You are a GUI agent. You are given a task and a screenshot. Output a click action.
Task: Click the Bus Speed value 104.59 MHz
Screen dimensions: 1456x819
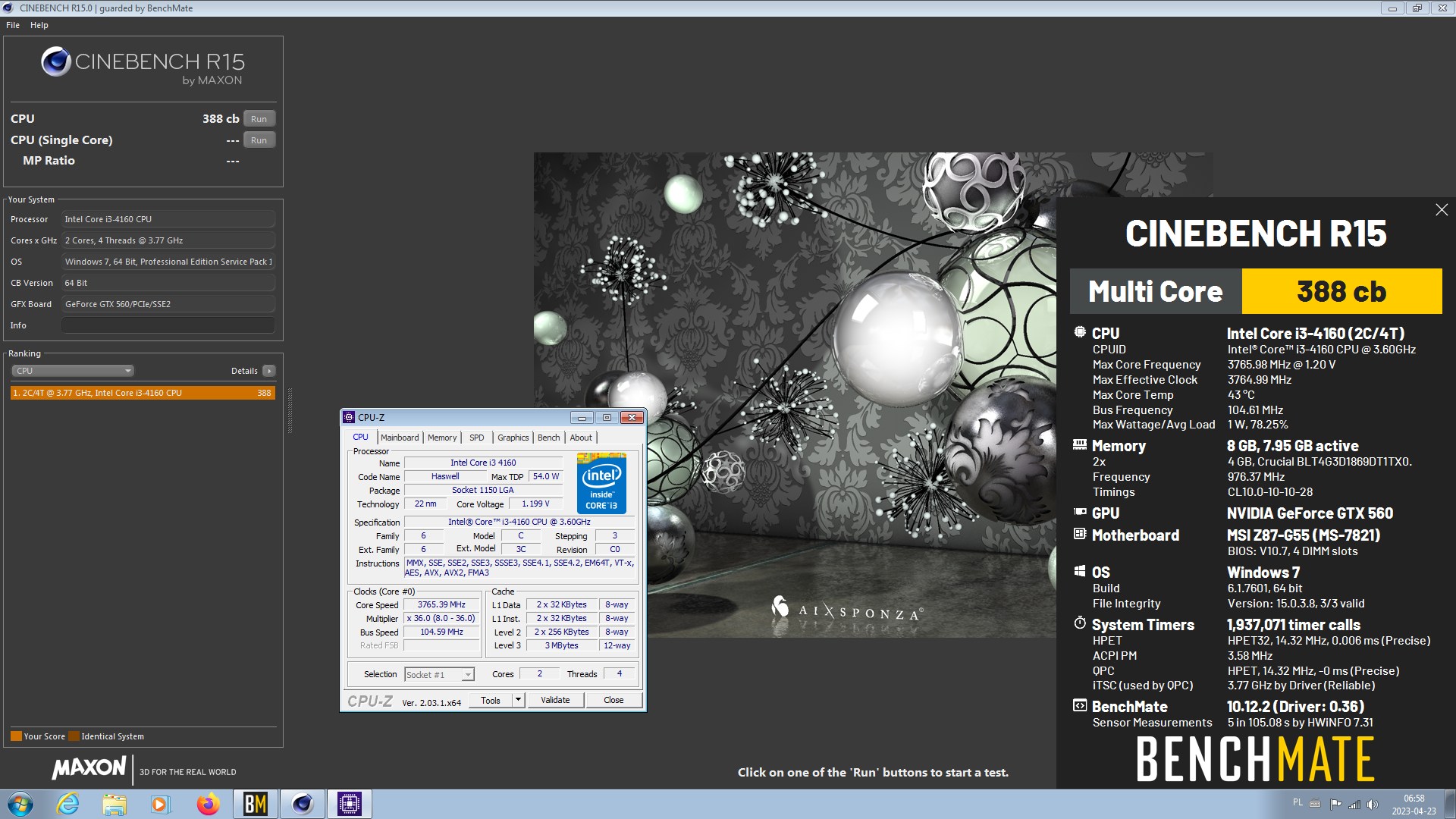click(x=441, y=632)
